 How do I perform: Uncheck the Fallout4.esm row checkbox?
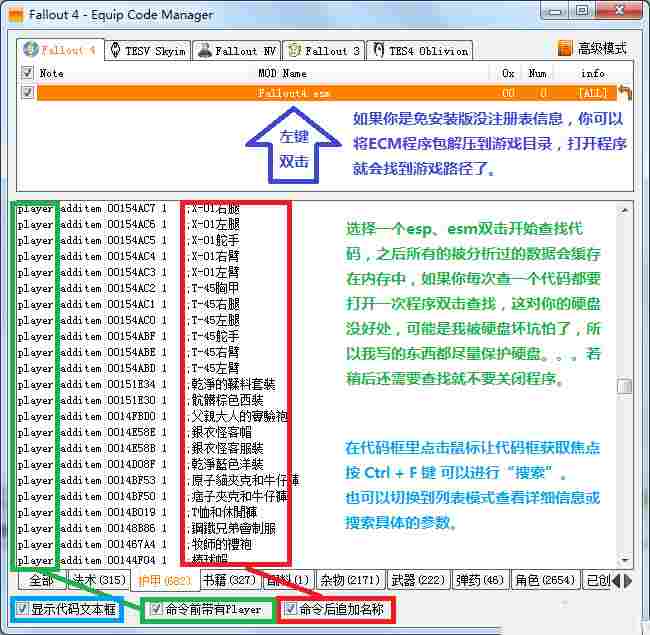(x=27, y=92)
